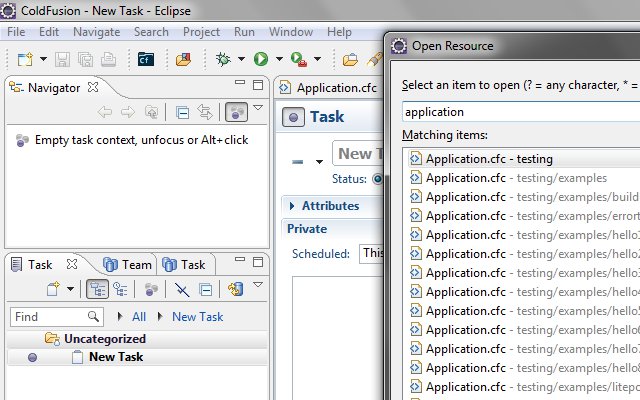Open the Edit menu
Viewport: 640px width, 400px height.
coord(49,32)
